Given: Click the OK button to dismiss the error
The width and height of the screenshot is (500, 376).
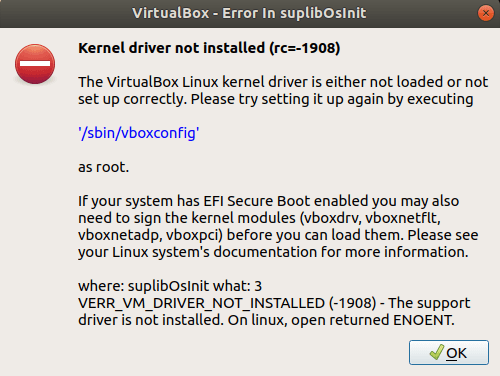Looking at the screenshot, I should pos(449,352).
